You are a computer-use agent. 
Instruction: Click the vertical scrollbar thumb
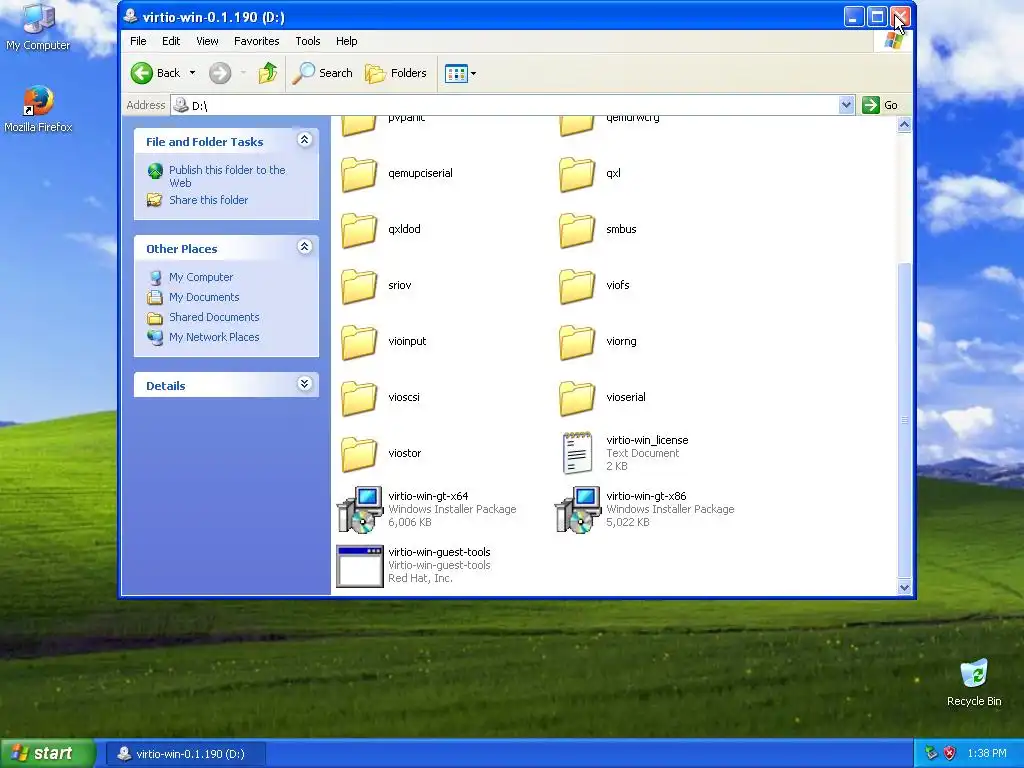pos(904,420)
